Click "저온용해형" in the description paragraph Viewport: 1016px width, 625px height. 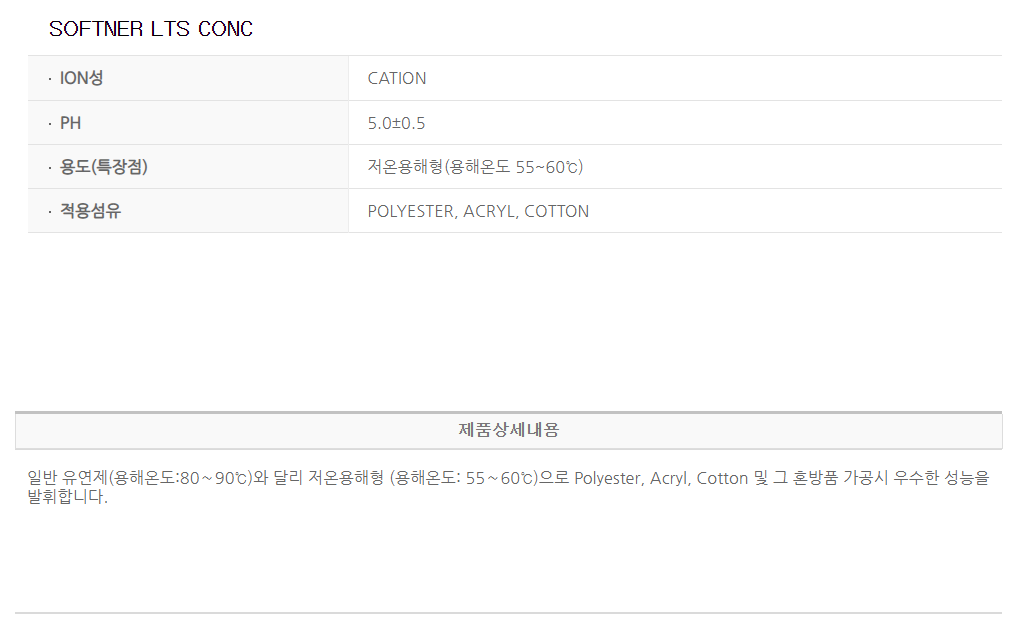coord(328,478)
